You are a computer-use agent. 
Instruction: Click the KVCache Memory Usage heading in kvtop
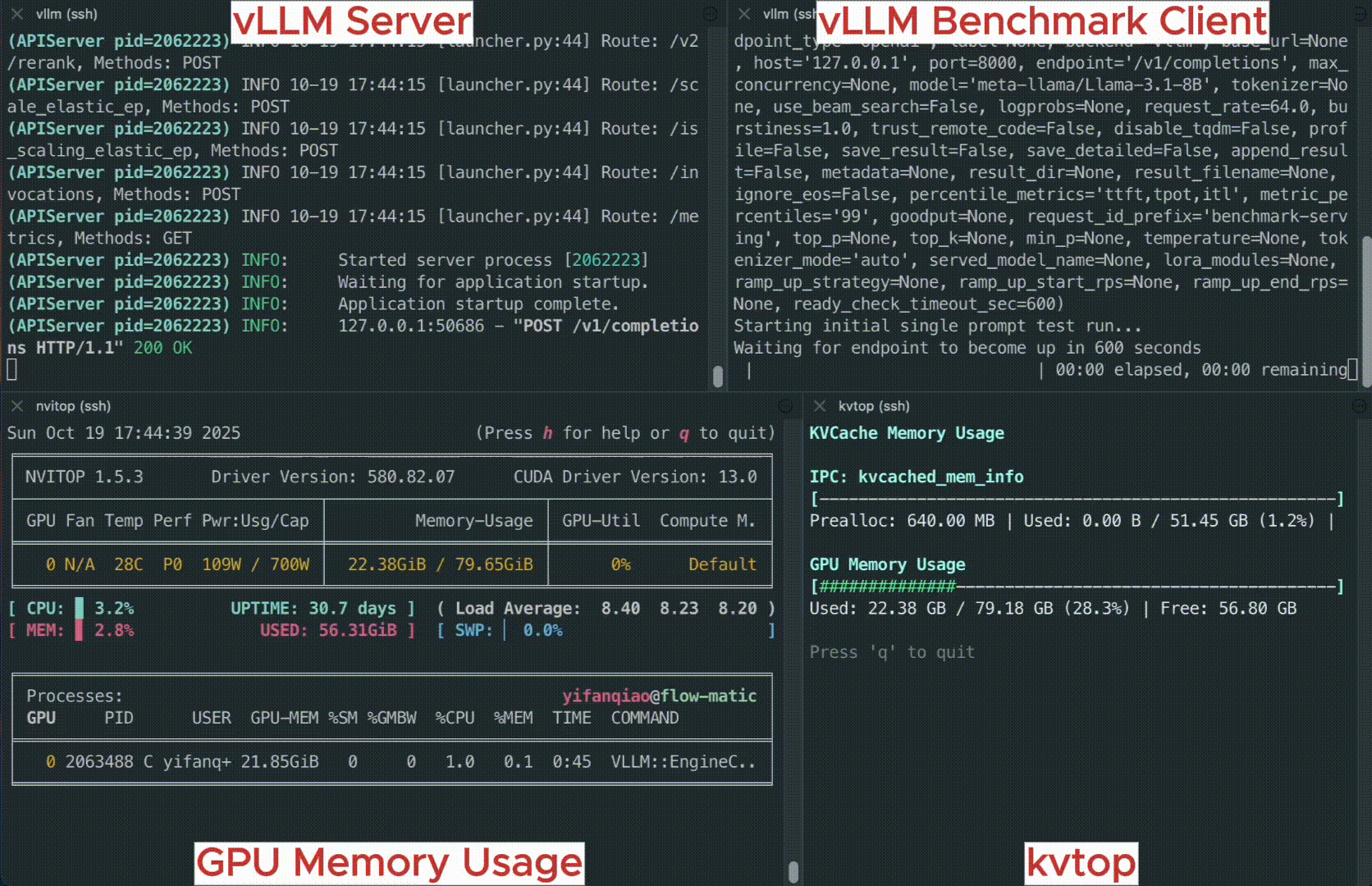(906, 433)
